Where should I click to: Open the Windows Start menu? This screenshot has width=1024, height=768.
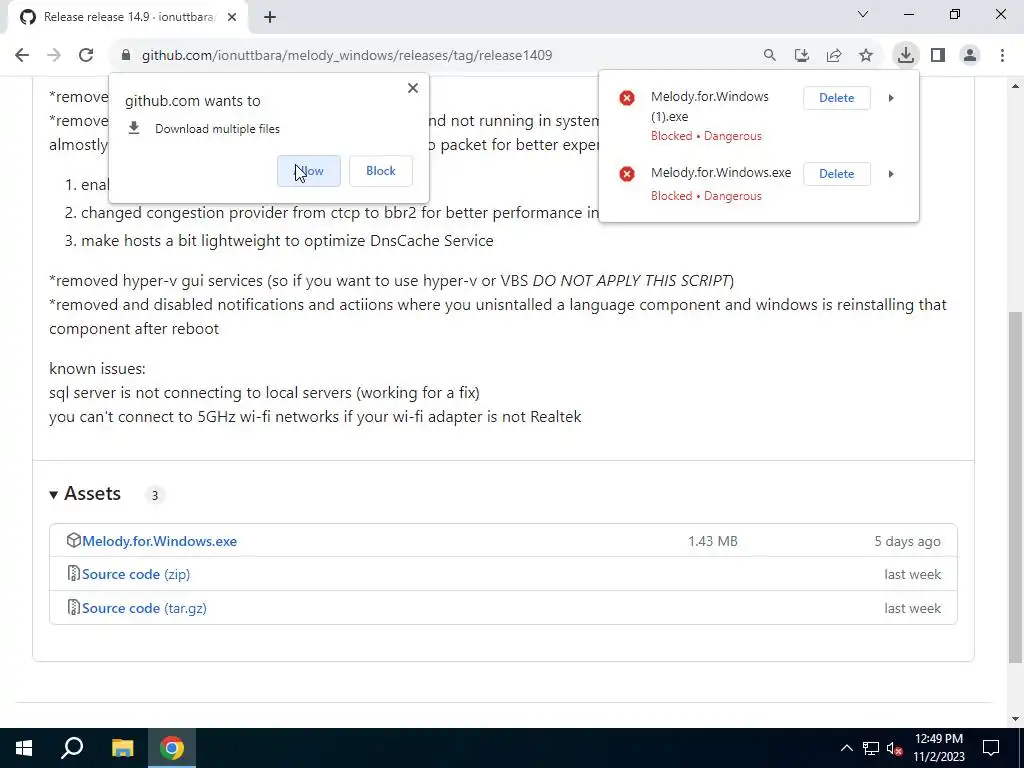pos(24,748)
